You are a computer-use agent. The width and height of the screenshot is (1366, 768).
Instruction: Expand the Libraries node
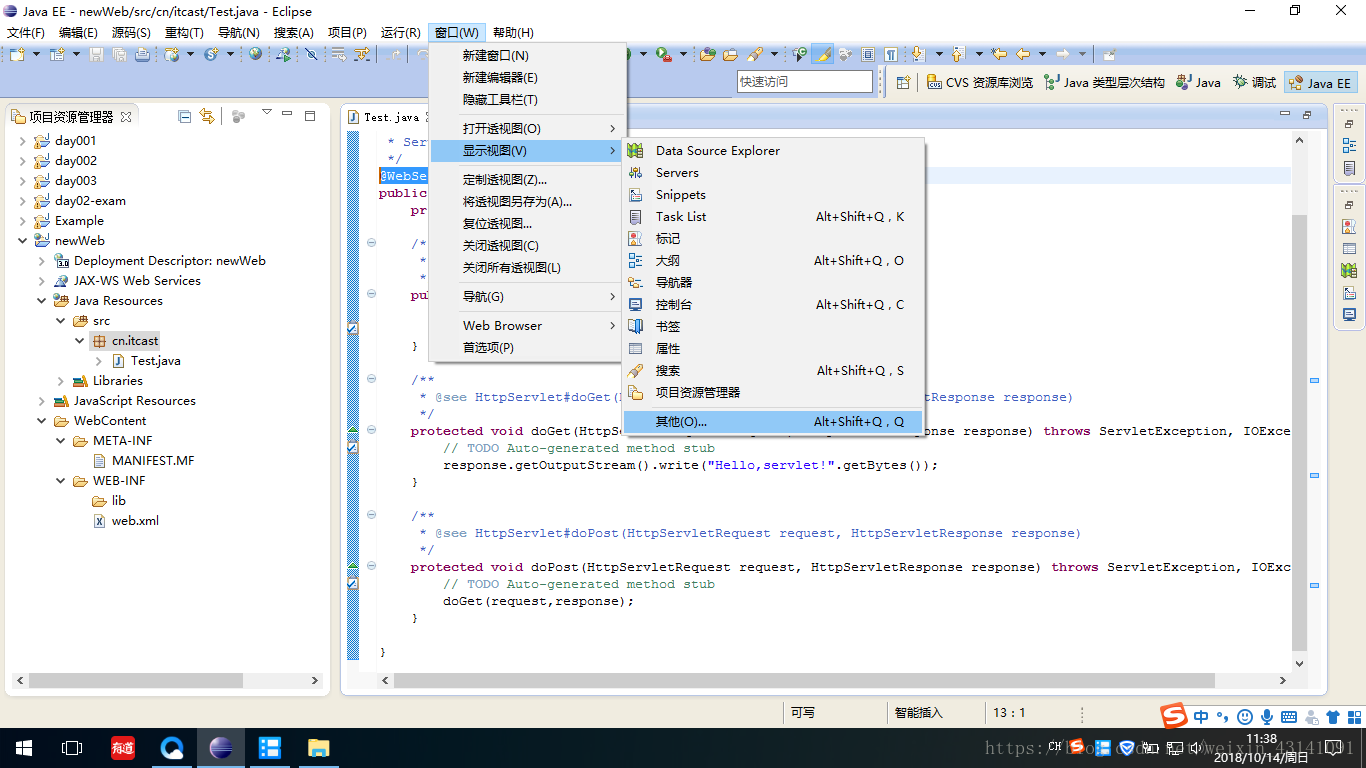point(60,381)
